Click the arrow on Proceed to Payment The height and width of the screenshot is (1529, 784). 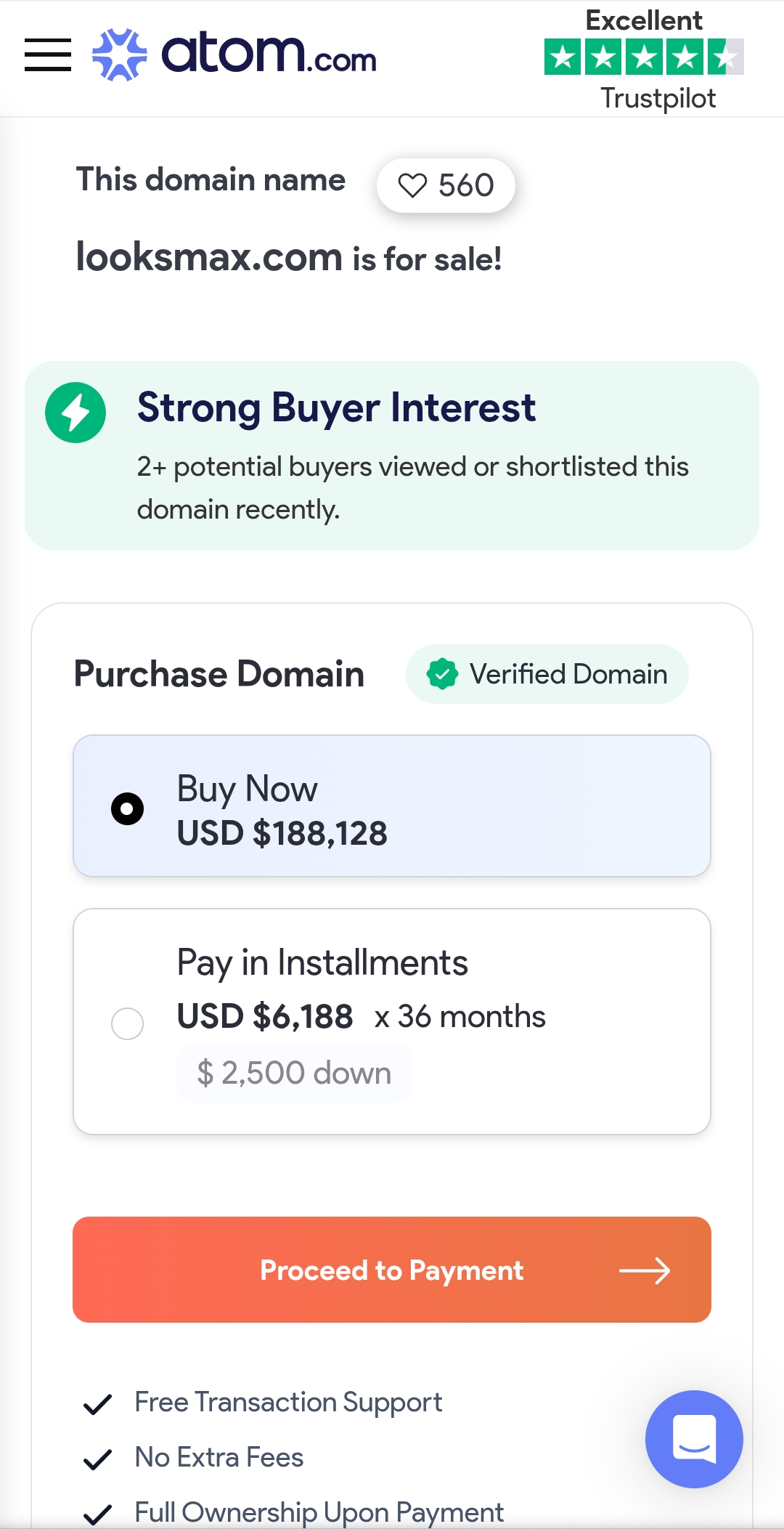(x=645, y=1270)
